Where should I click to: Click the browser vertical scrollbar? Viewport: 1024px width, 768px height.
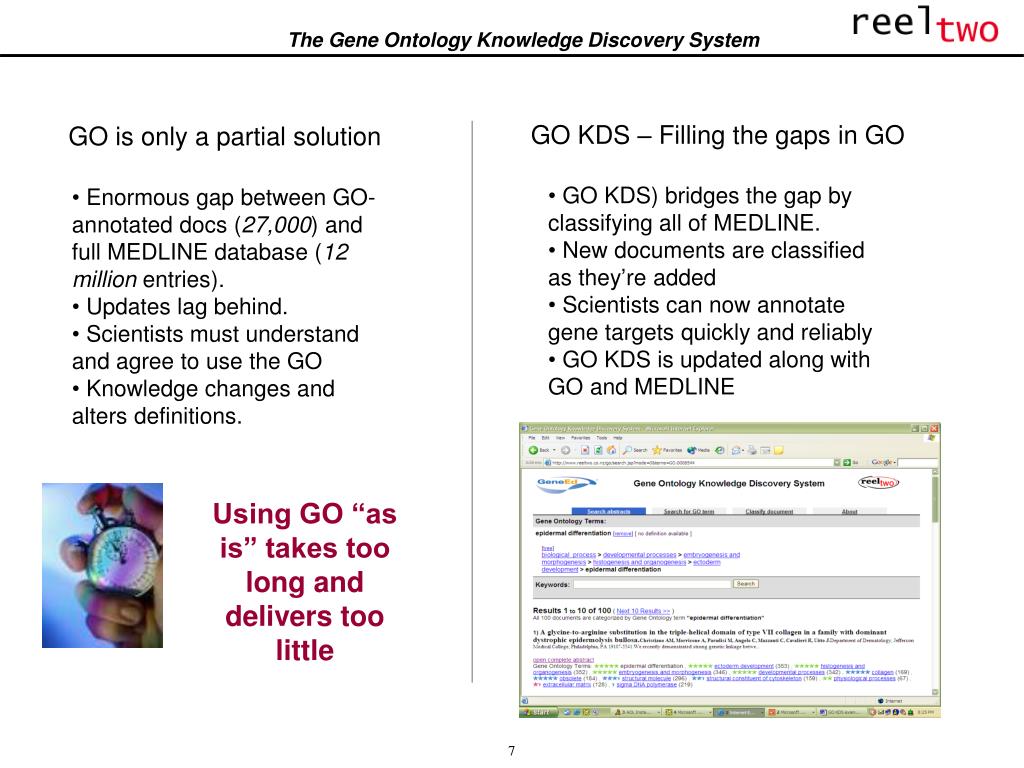(x=936, y=581)
